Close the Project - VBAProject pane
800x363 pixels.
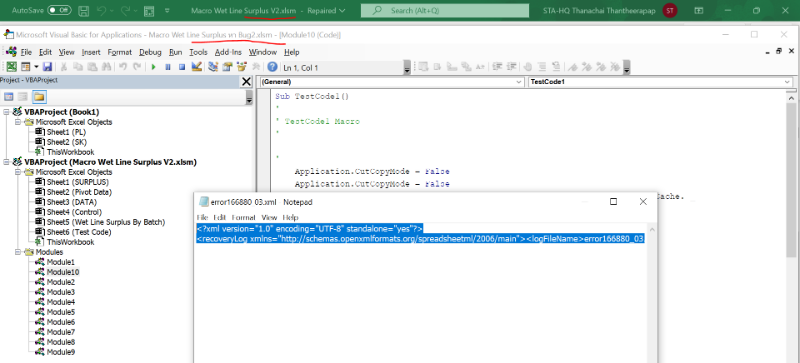[246, 82]
